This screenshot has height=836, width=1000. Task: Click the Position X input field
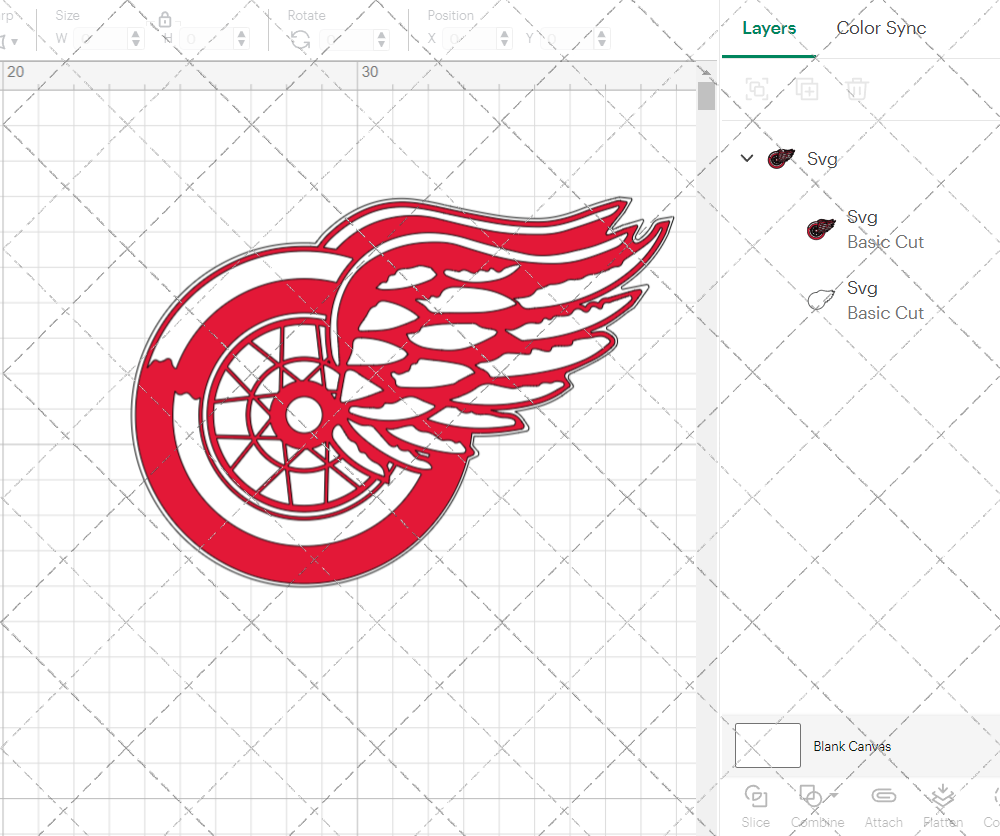(x=471, y=39)
